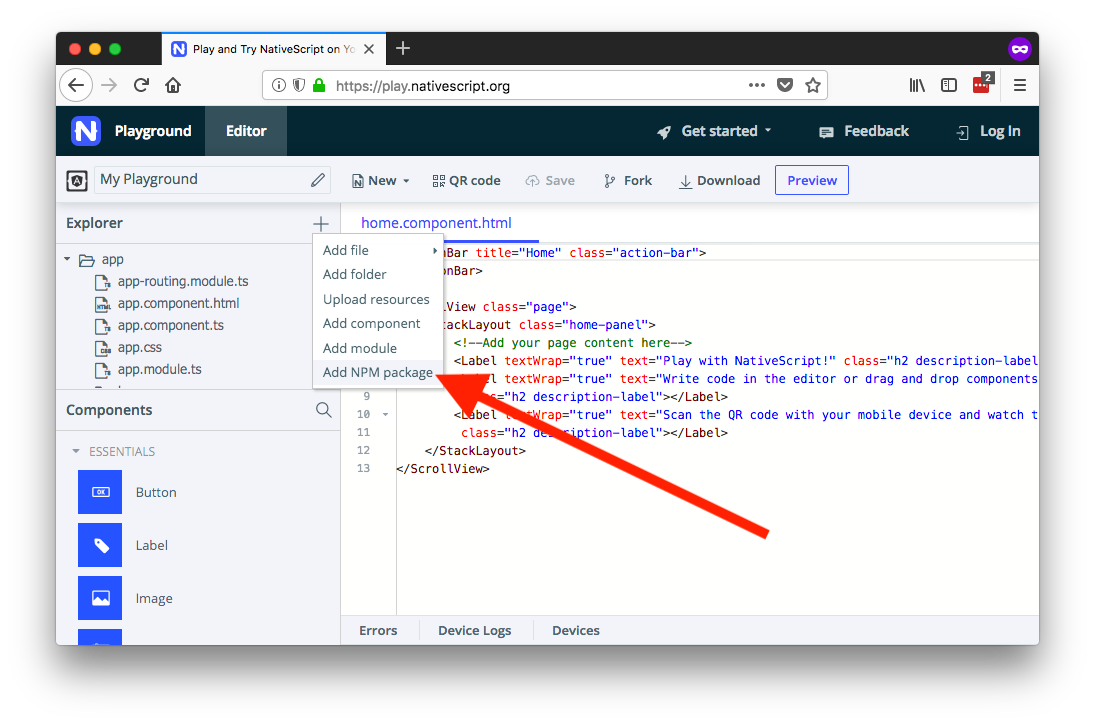Click the Playground header link
The image size is (1095, 725).
click(153, 131)
